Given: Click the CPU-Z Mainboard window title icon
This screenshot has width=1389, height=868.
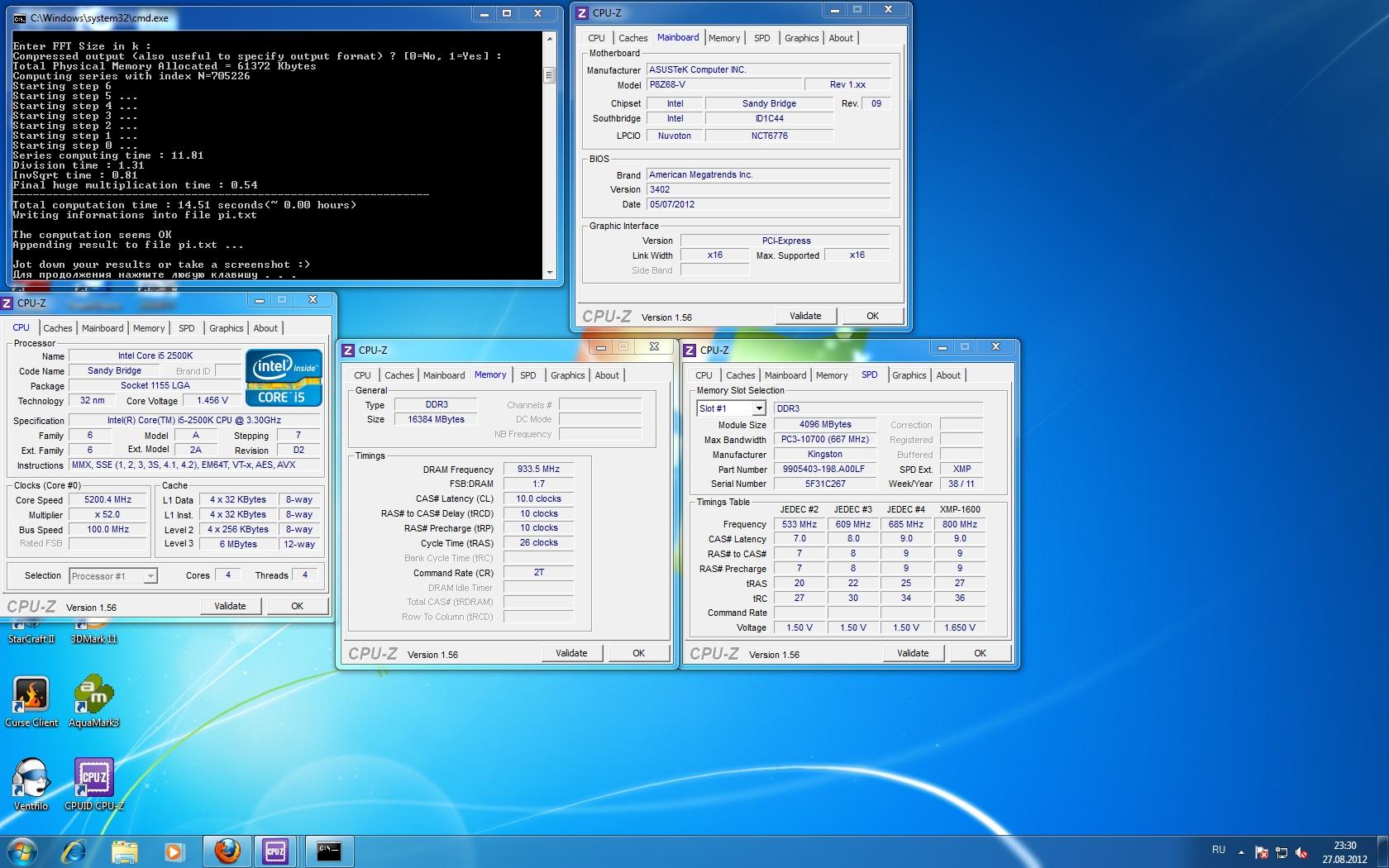Looking at the screenshot, I should click(x=582, y=12).
